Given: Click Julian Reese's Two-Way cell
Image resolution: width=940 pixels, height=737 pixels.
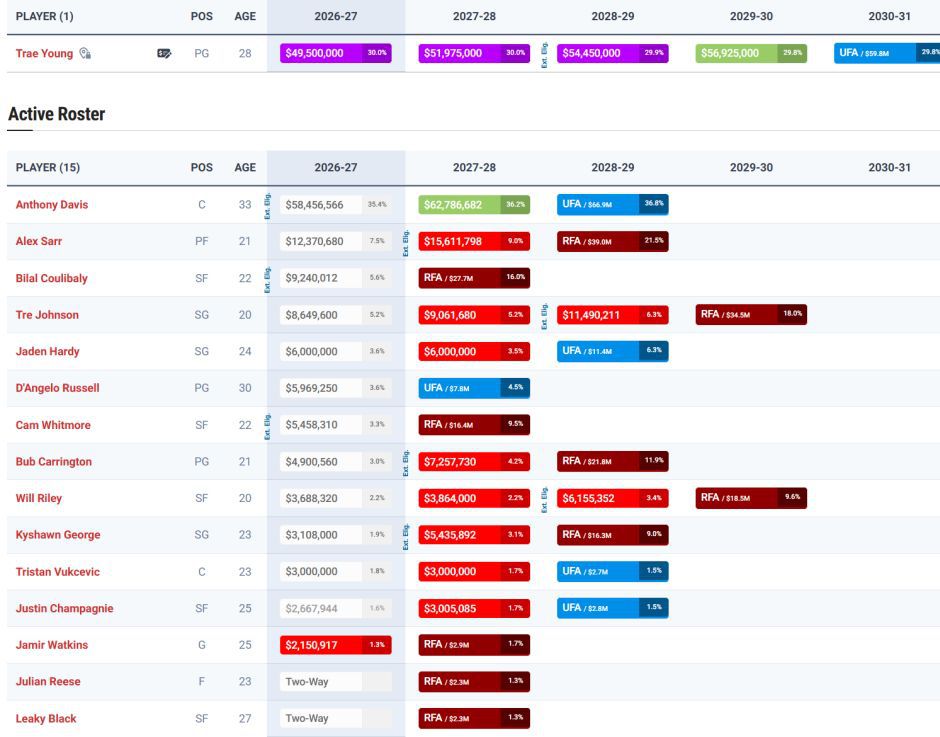Looking at the screenshot, I should [x=336, y=682].
